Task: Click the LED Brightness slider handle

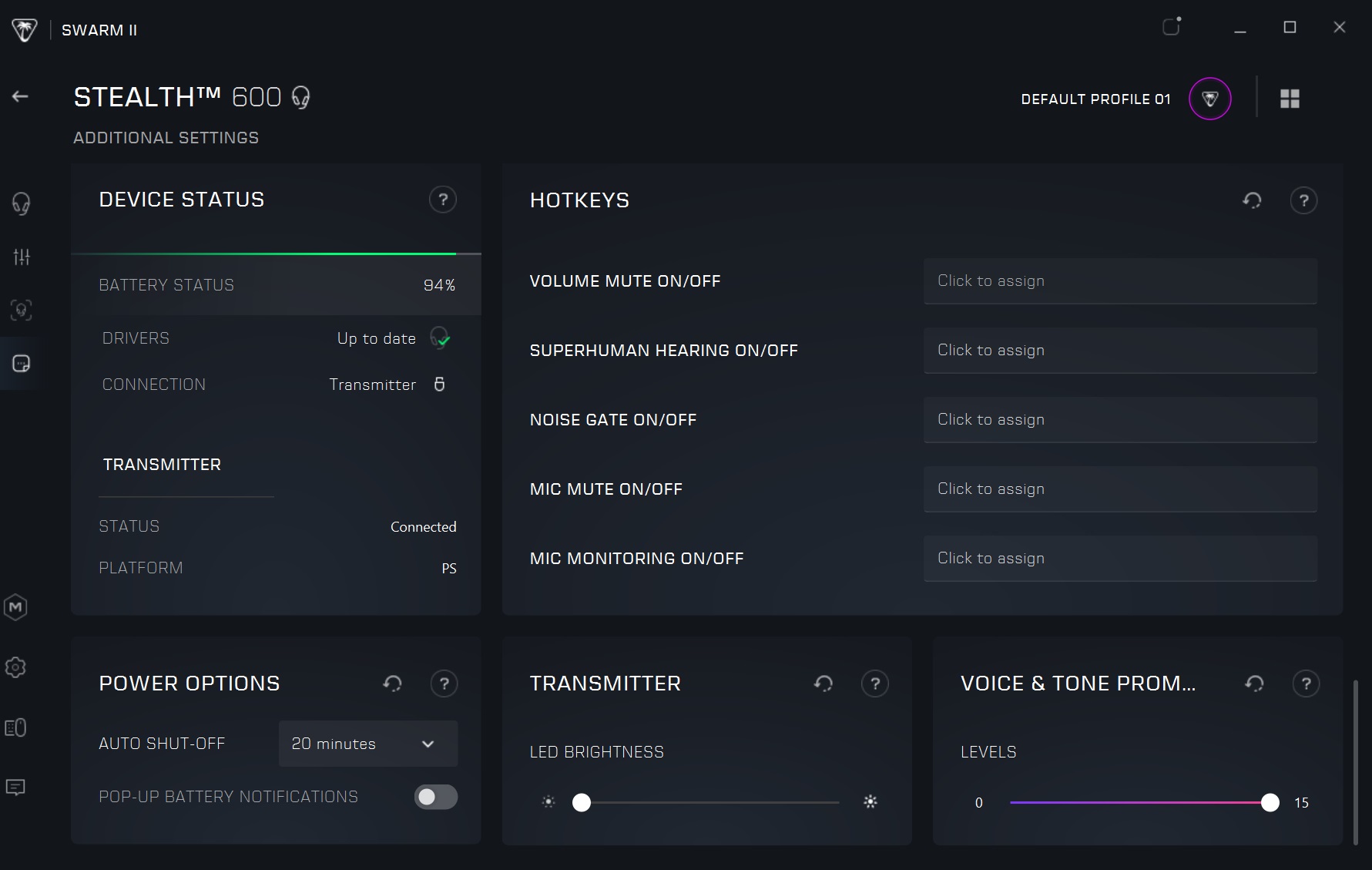Action: (x=582, y=803)
